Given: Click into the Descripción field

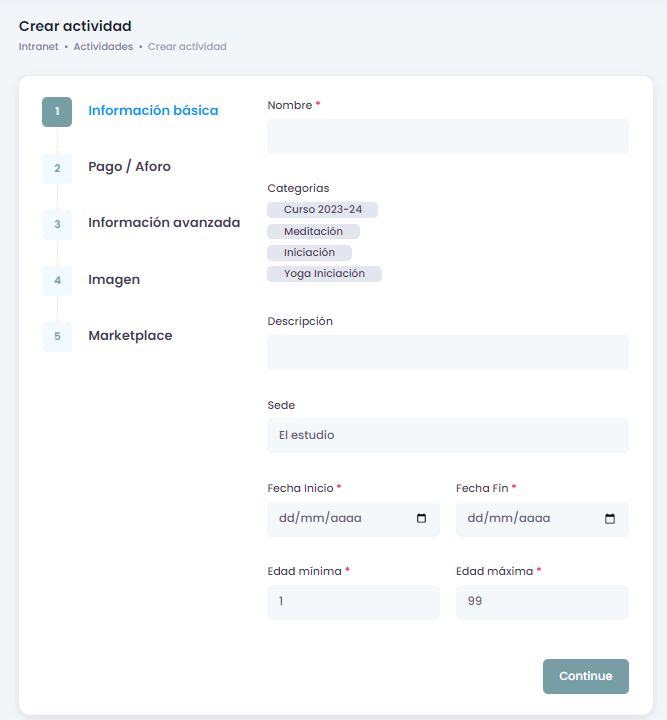Looking at the screenshot, I should pyautogui.click(x=447, y=352).
